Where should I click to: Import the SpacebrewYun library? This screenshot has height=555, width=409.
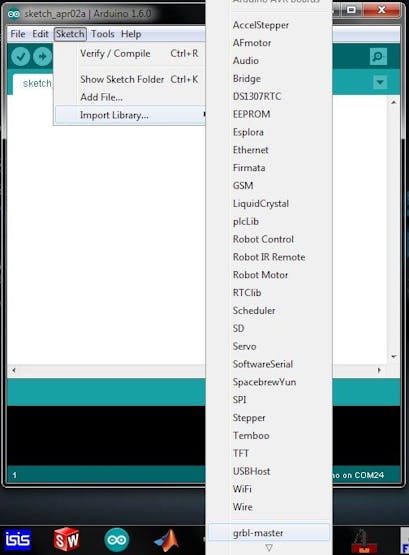(264, 382)
